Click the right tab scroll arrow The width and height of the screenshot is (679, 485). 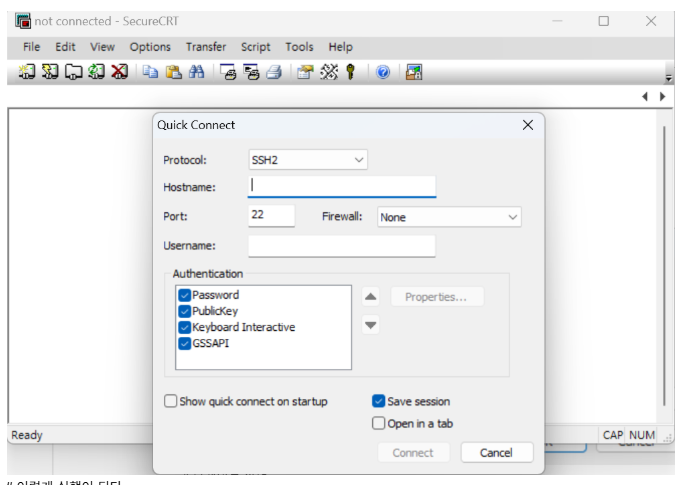[x=662, y=96]
